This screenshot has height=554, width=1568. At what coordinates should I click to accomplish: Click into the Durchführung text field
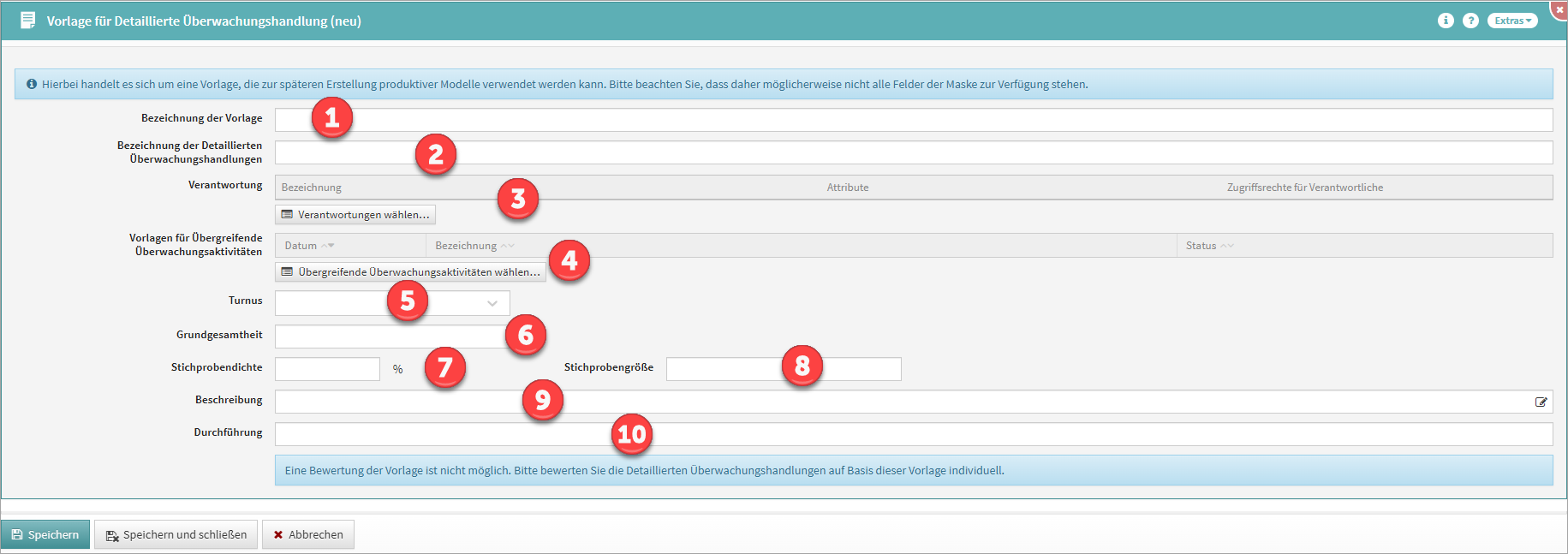[x=913, y=434]
